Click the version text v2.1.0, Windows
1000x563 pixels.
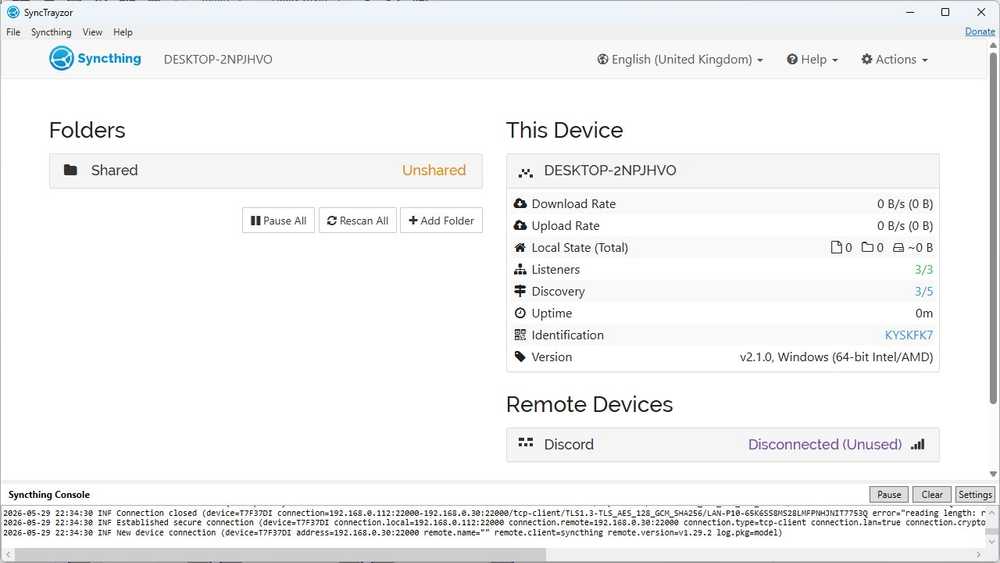836,356
